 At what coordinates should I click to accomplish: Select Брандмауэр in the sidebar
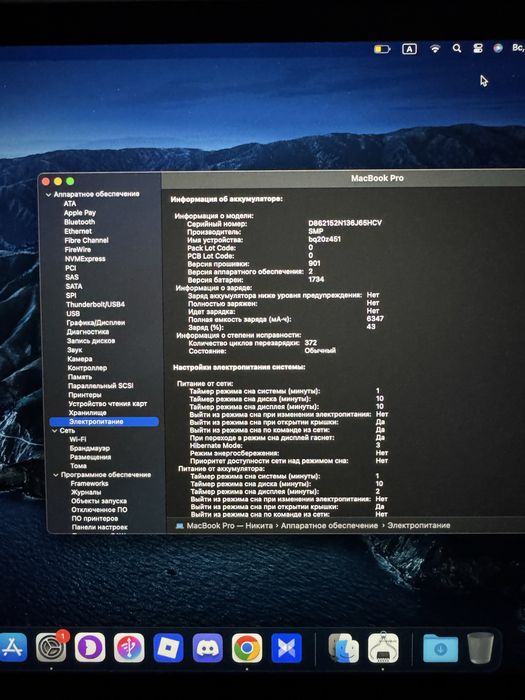(90, 448)
